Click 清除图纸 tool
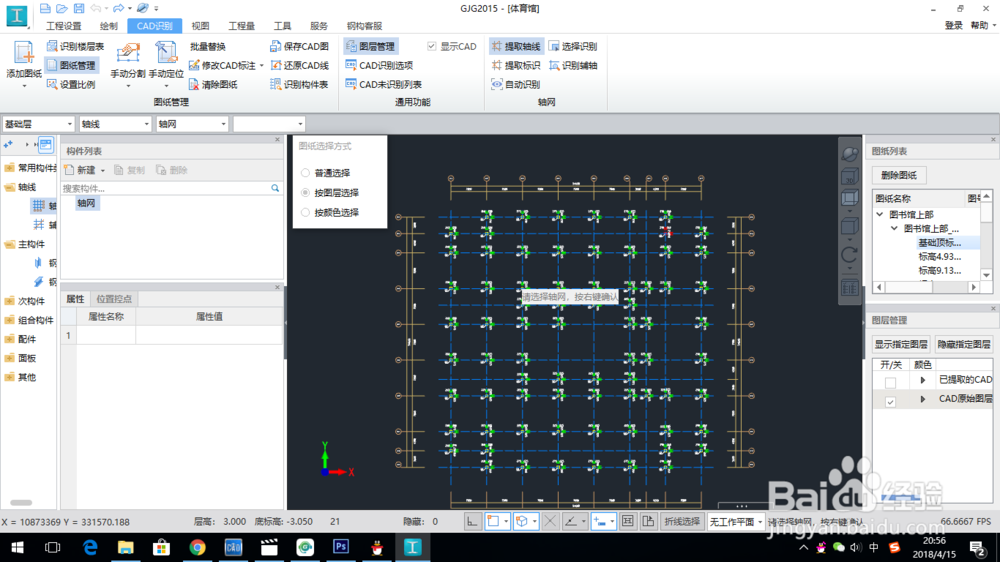 point(213,84)
